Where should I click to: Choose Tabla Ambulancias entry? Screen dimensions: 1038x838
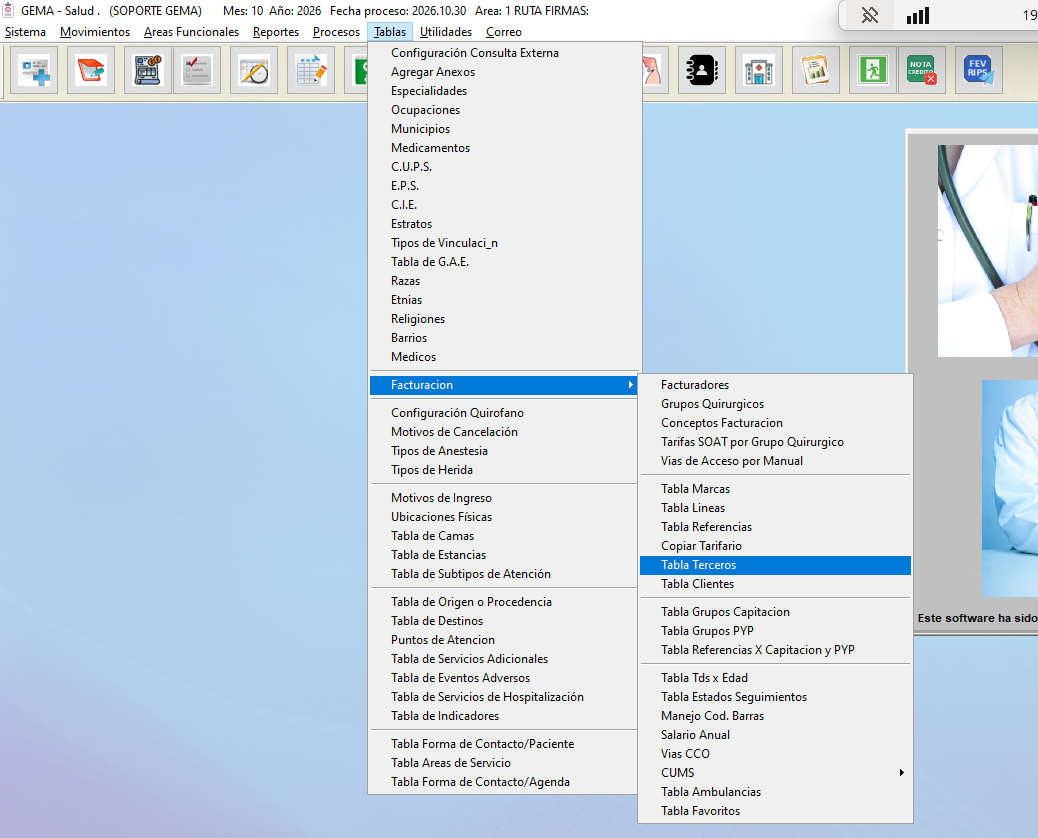775,792
